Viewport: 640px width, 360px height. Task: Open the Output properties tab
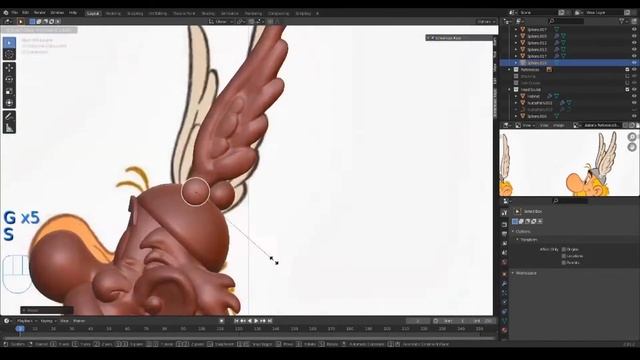coord(504,234)
